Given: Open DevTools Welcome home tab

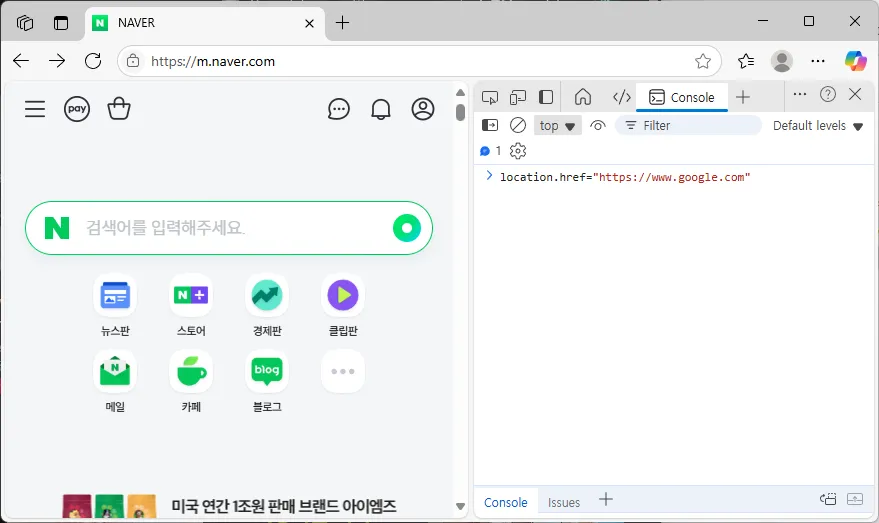Looking at the screenshot, I should pos(582,96).
